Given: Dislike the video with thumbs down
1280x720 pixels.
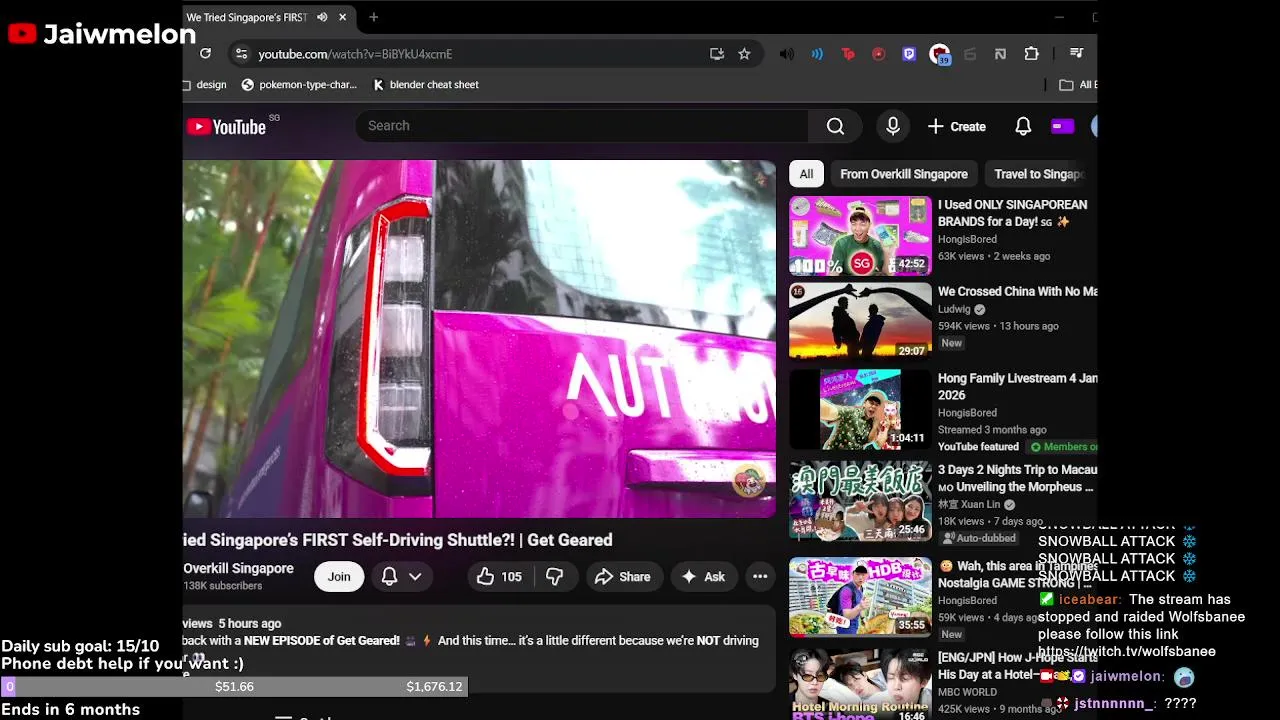Looking at the screenshot, I should tap(555, 576).
